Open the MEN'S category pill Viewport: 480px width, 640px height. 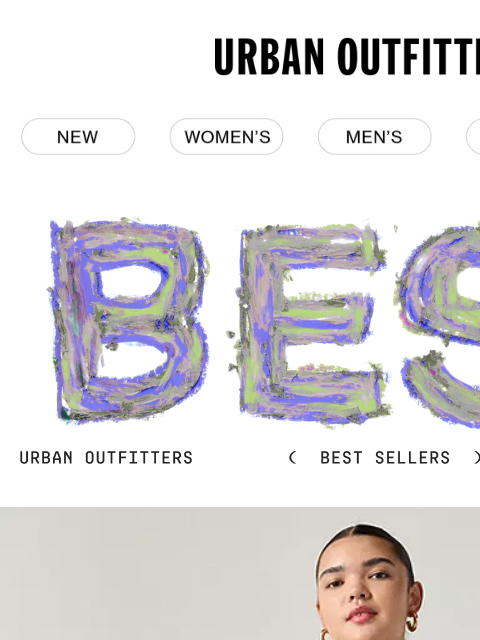(375, 137)
